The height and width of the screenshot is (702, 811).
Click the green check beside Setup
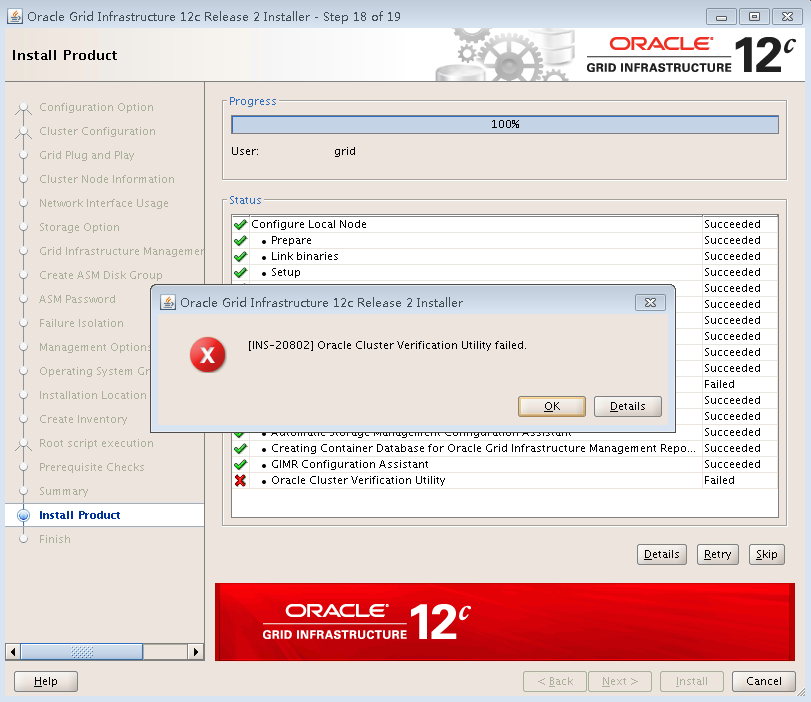tap(240, 273)
